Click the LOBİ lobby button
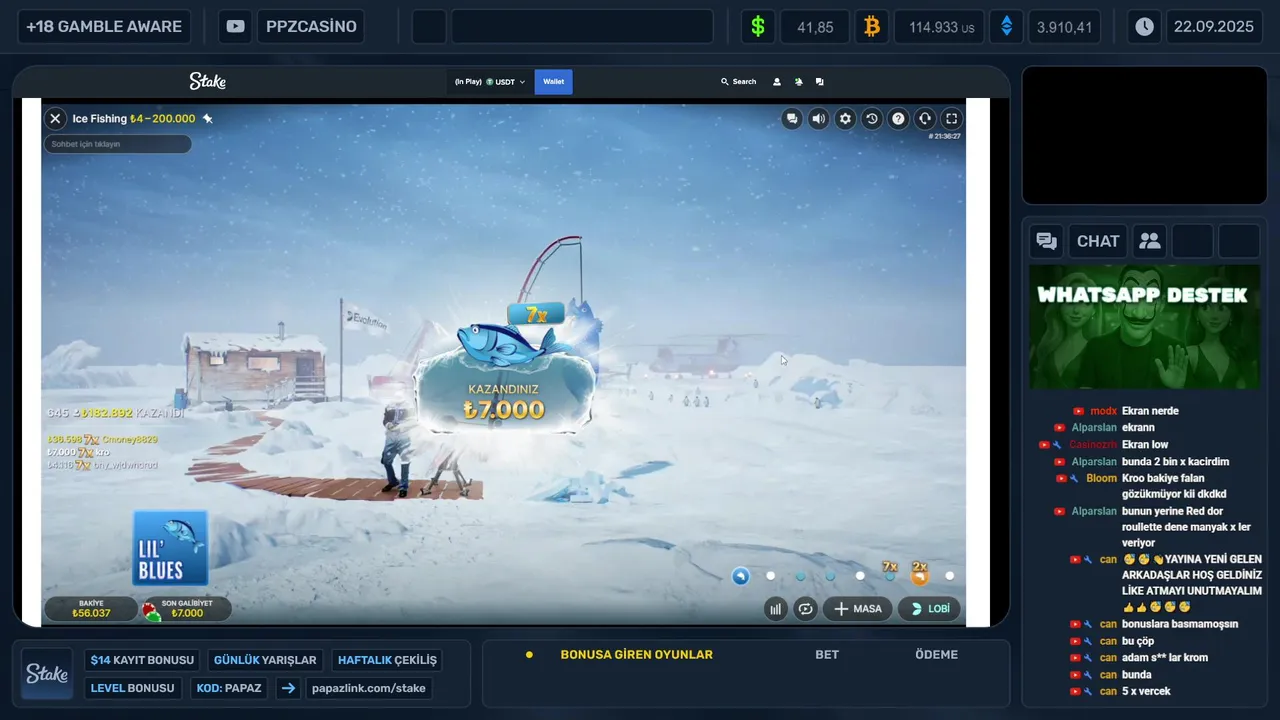The height and width of the screenshot is (720, 1280). (930, 609)
